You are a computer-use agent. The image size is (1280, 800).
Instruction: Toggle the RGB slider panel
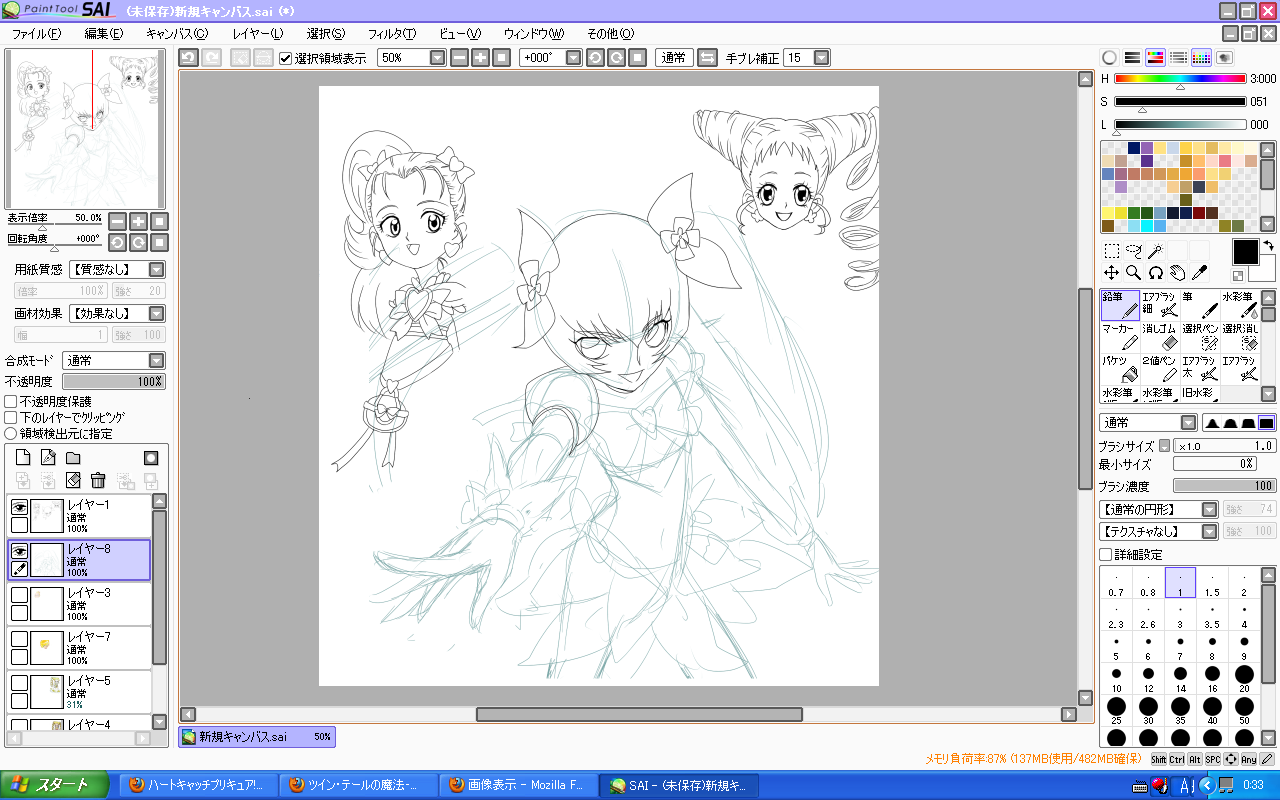click(1132, 58)
